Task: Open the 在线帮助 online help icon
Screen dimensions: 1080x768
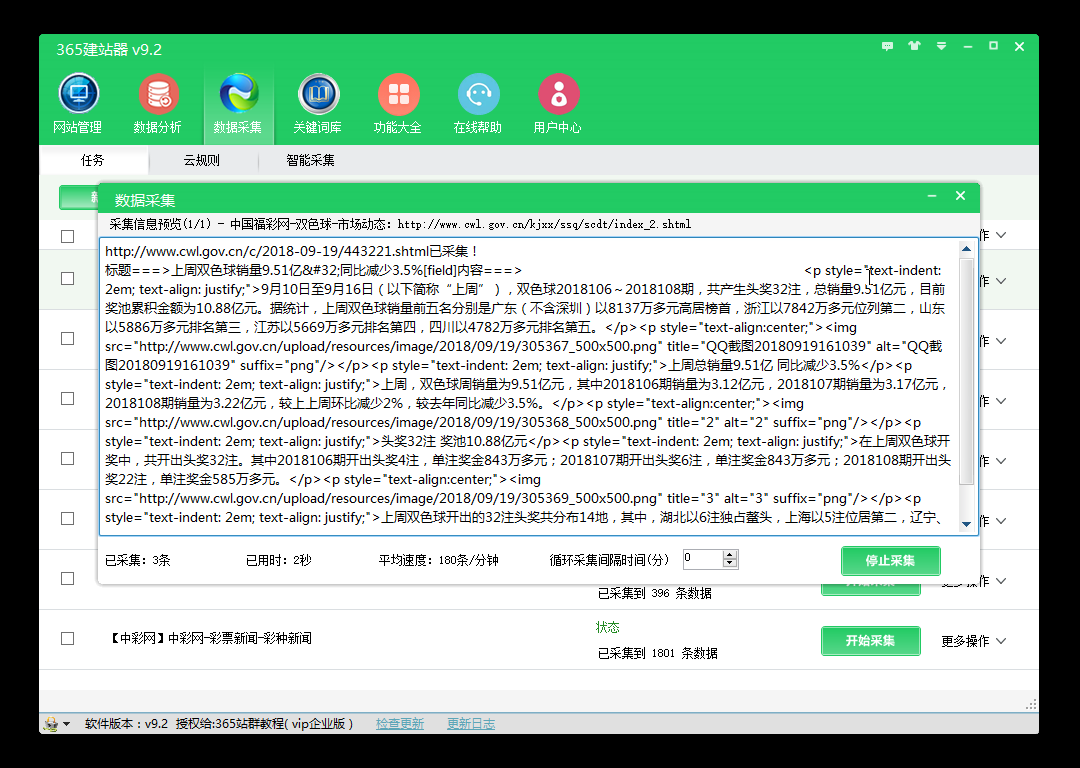Action: click(x=478, y=103)
